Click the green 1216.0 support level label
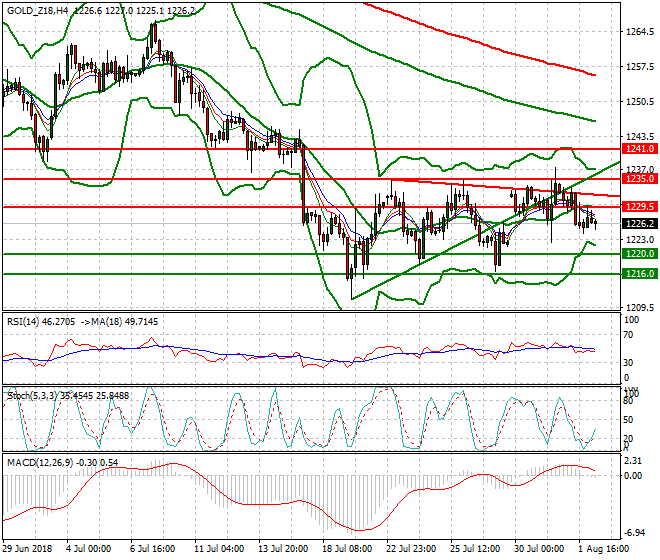The width and height of the screenshot is (660, 560). coord(639,274)
